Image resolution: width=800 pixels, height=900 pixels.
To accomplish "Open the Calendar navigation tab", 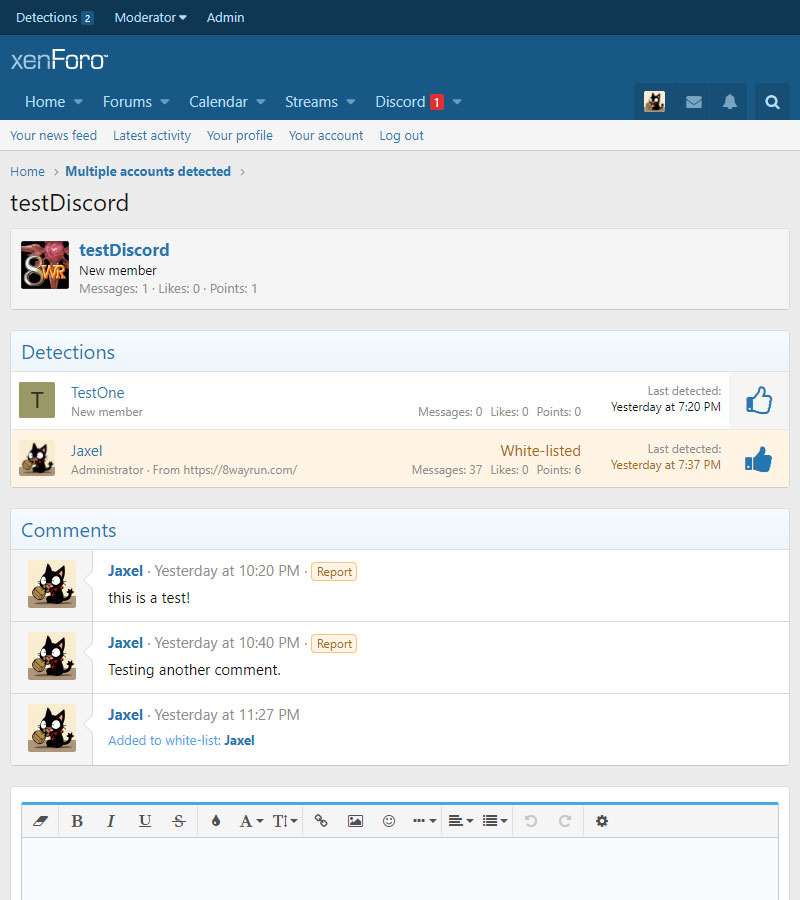I will tap(218, 102).
